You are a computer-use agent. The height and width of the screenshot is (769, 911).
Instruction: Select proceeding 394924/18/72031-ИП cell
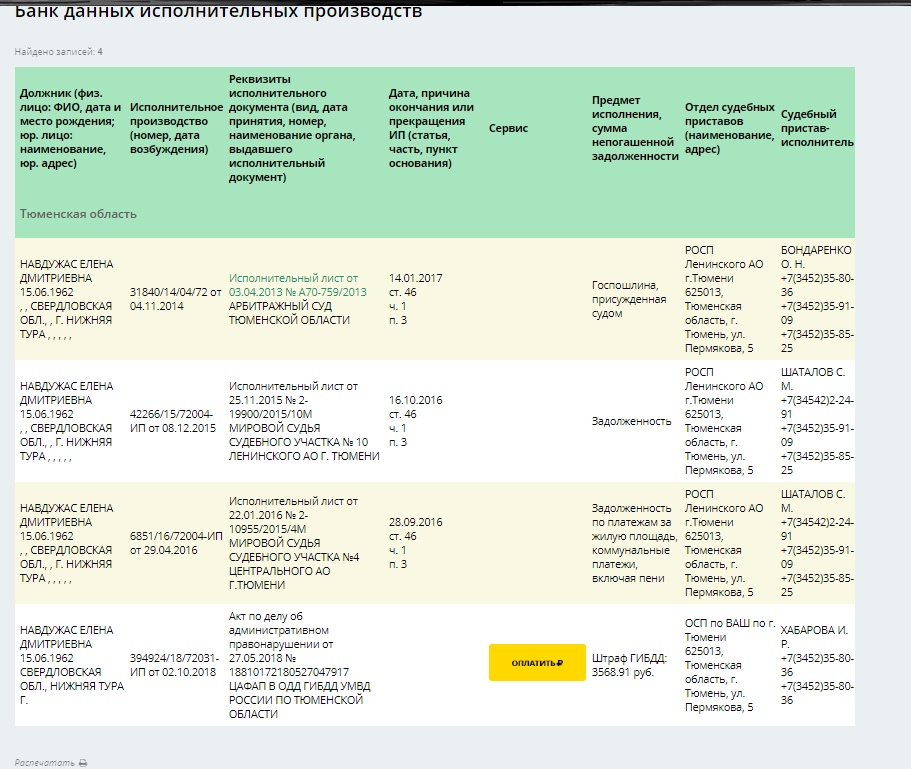174,665
